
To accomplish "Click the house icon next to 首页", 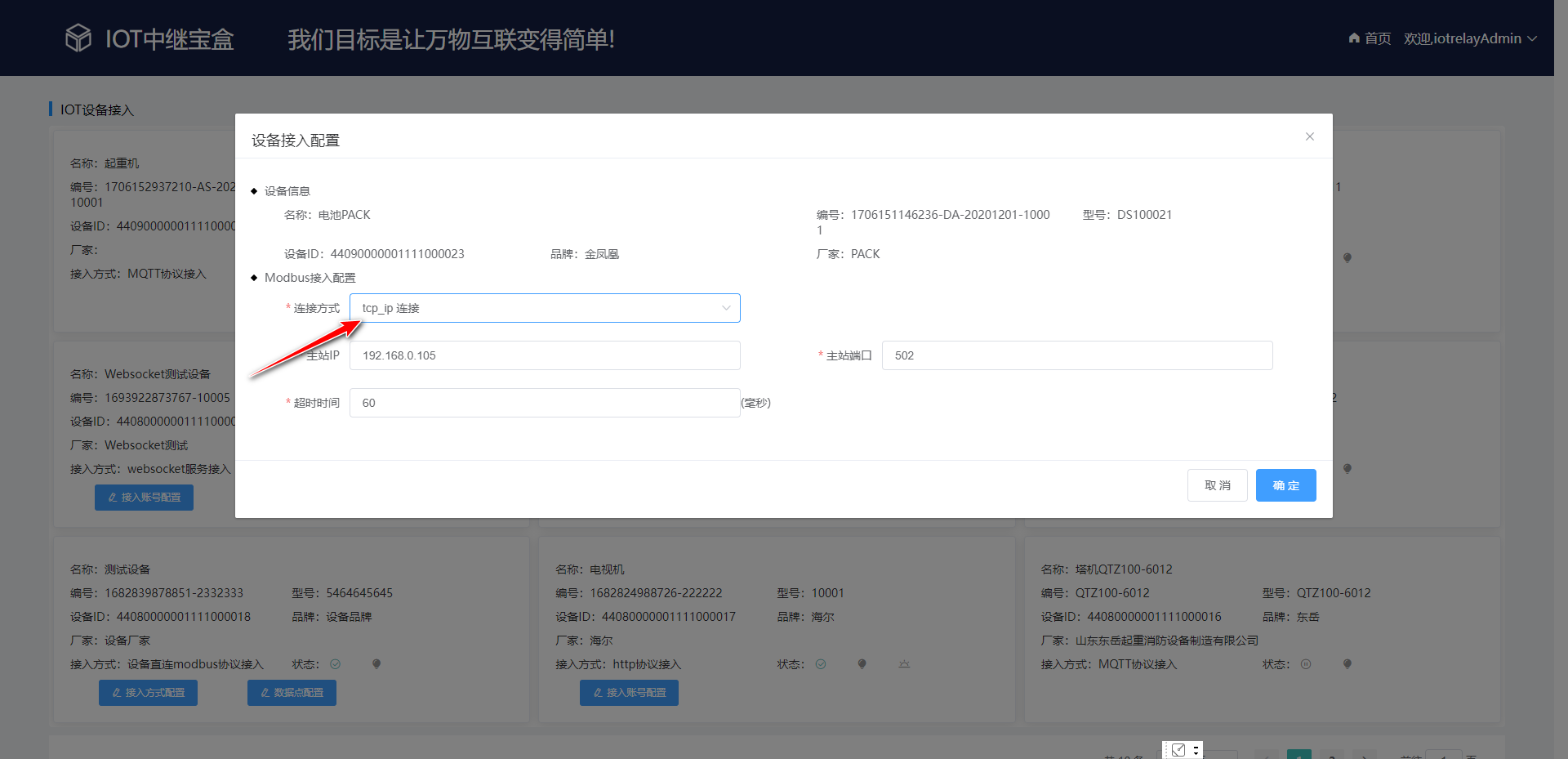I will pos(1352,38).
